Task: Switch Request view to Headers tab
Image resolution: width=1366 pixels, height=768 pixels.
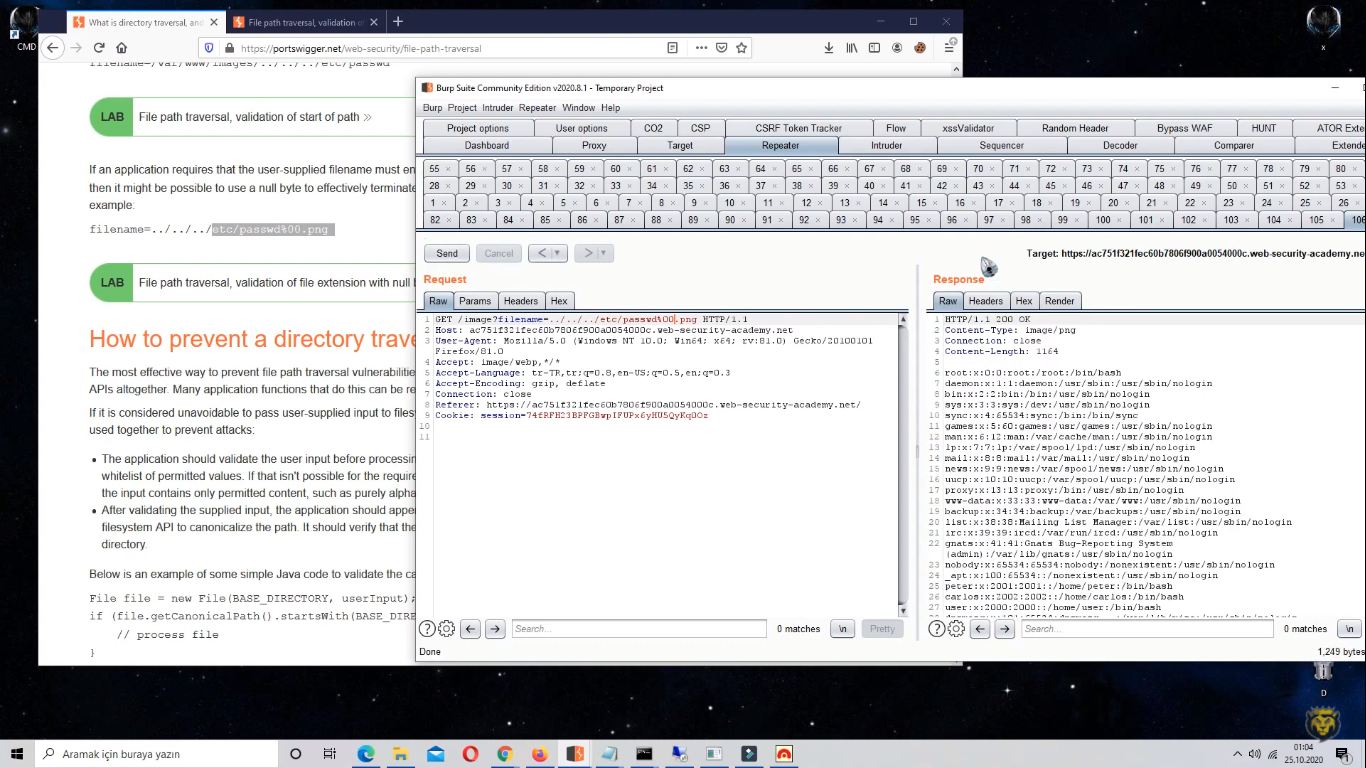Action: pos(520,301)
